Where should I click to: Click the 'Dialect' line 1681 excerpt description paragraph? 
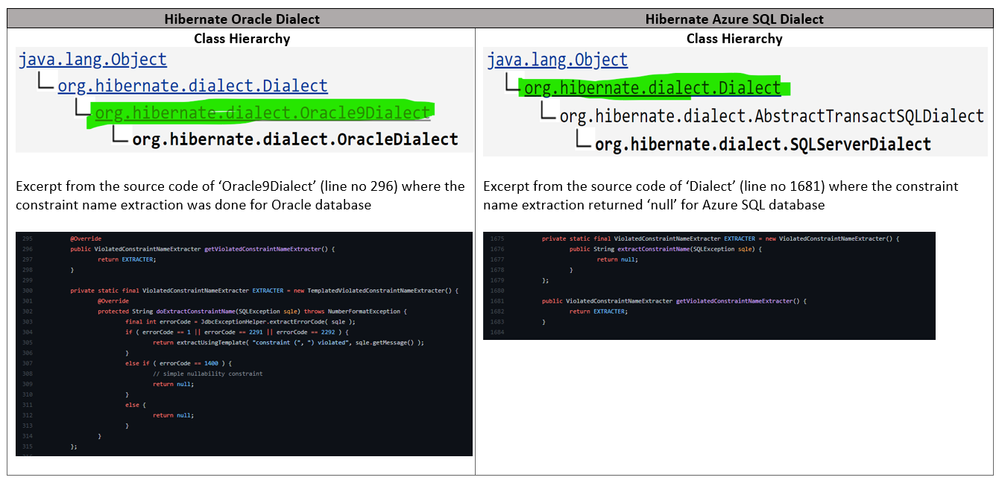tap(721, 195)
